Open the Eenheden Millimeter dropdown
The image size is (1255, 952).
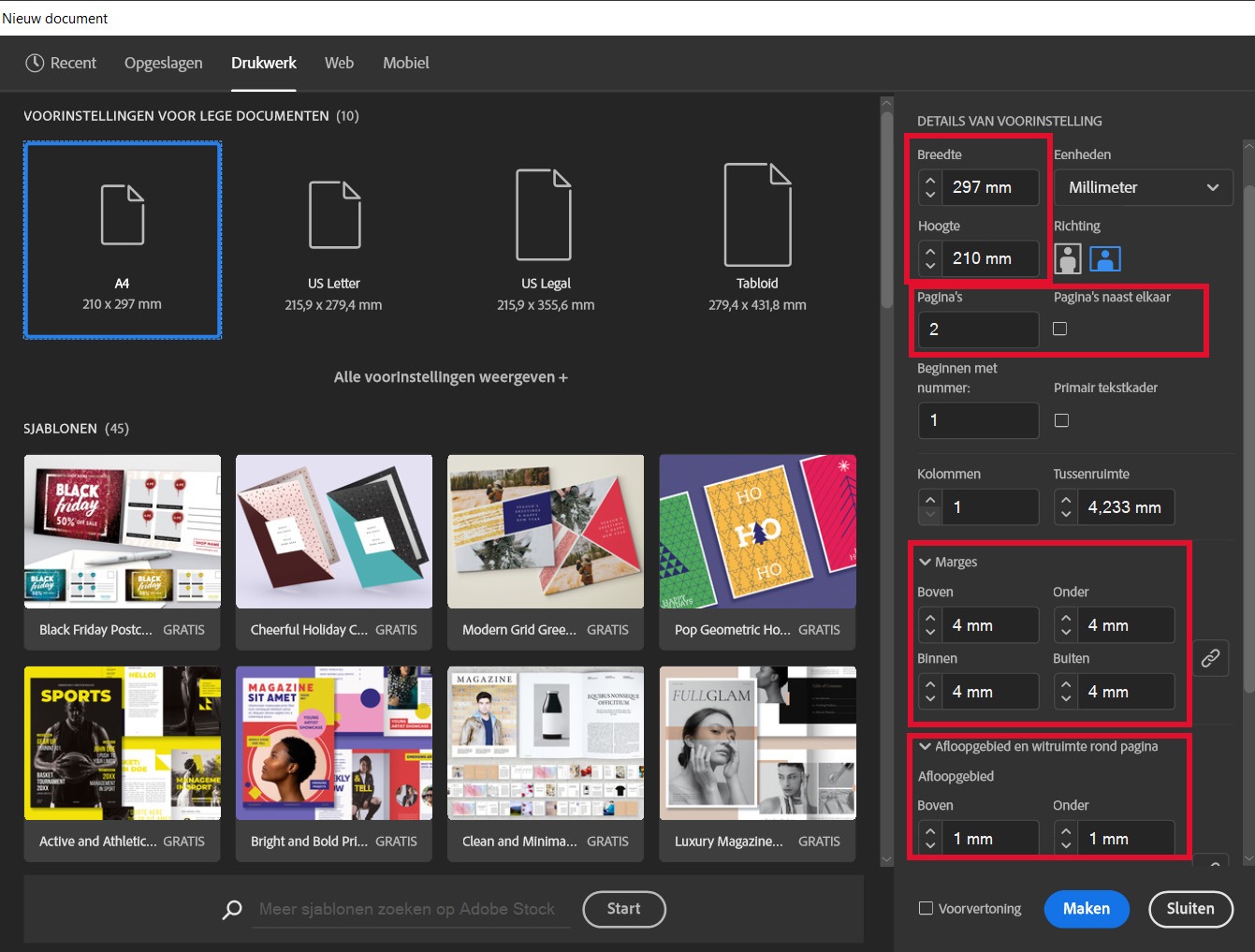click(1143, 187)
